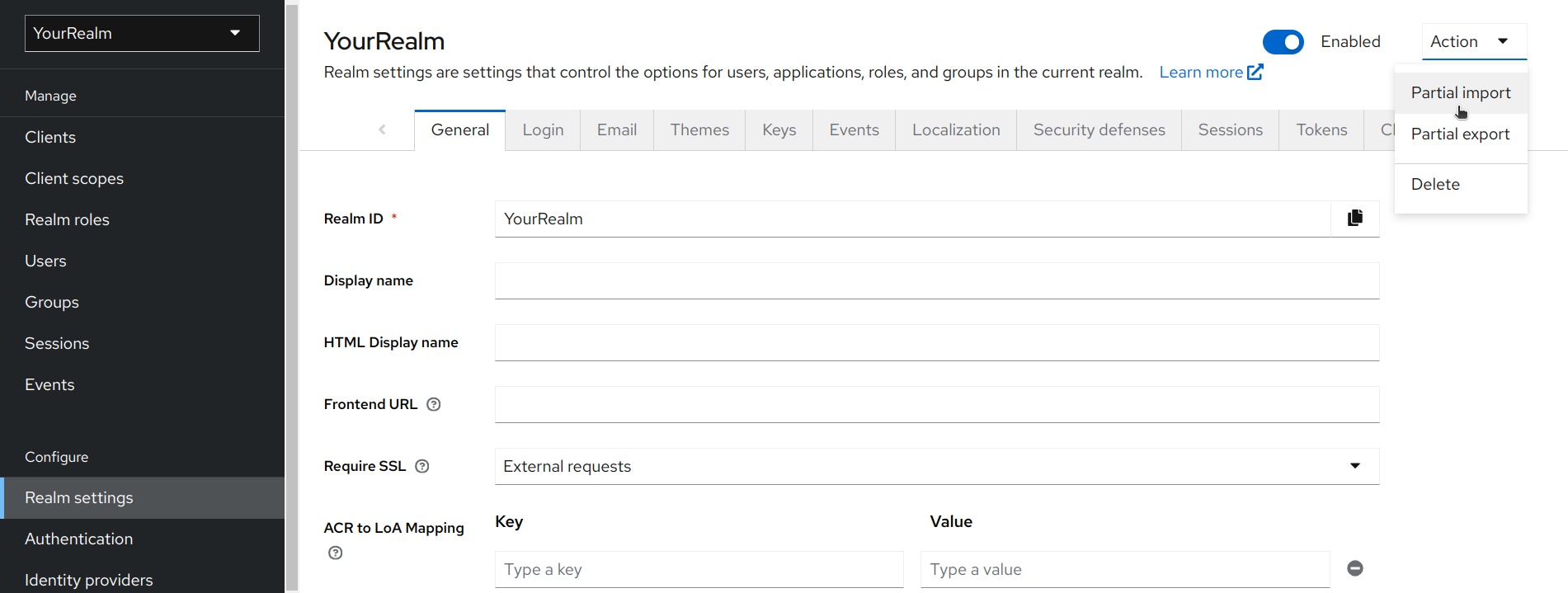Select Partial import from the Action menu
1568x593 pixels.
click(x=1460, y=93)
